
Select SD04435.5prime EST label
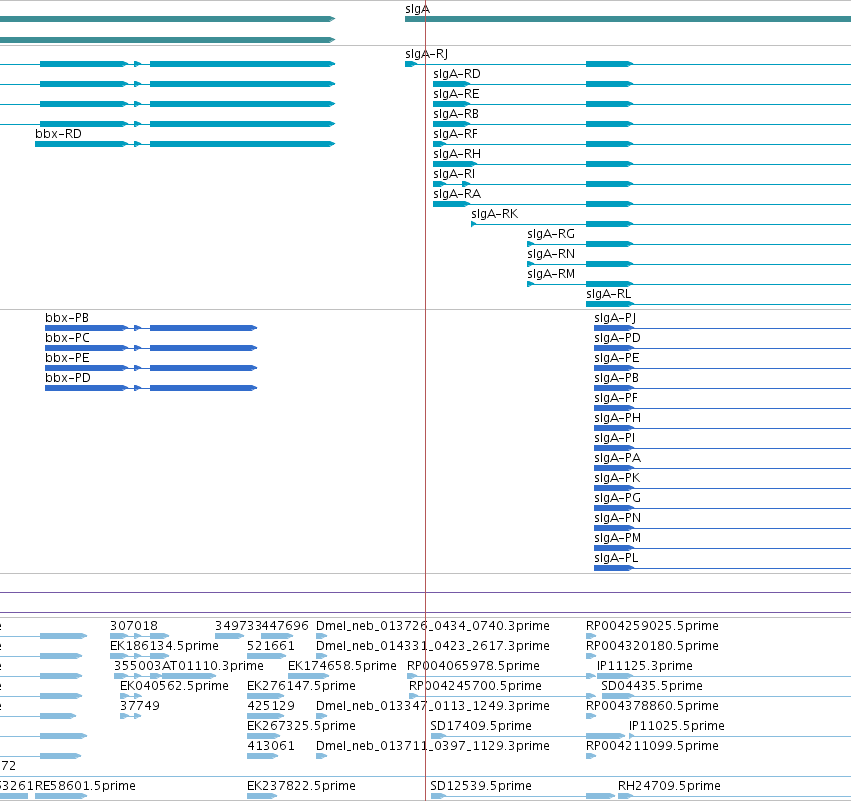tap(652, 686)
